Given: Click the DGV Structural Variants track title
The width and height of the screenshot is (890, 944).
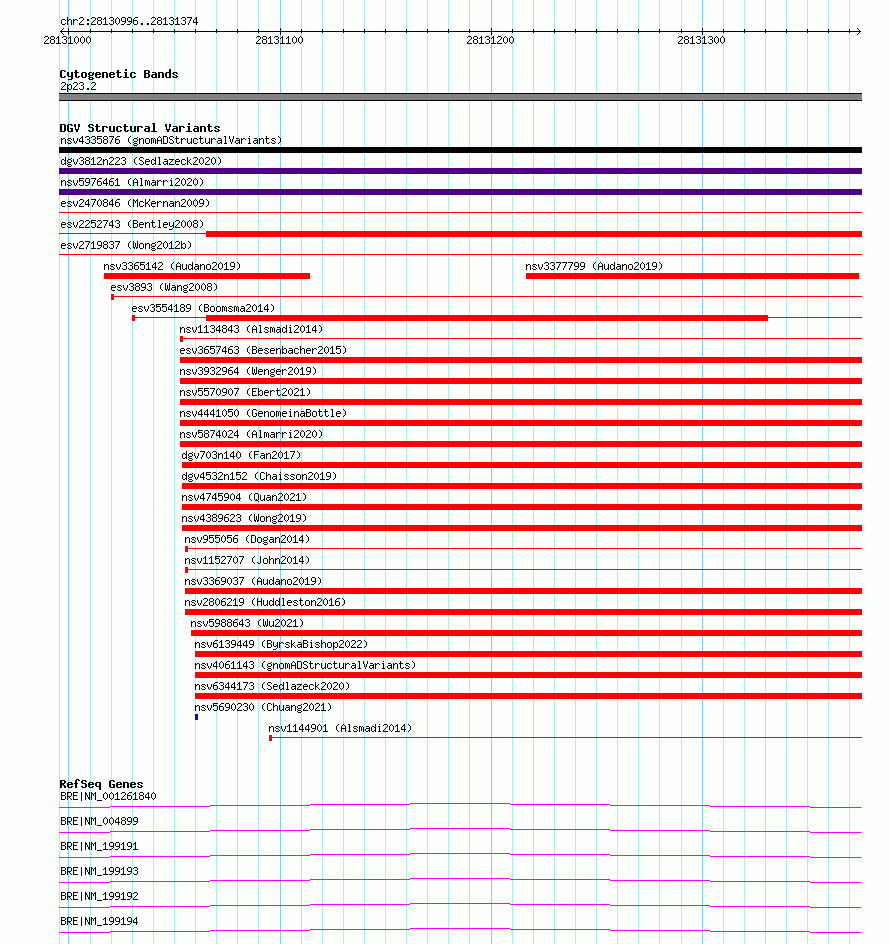Looking at the screenshot, I should coord(140,128).
